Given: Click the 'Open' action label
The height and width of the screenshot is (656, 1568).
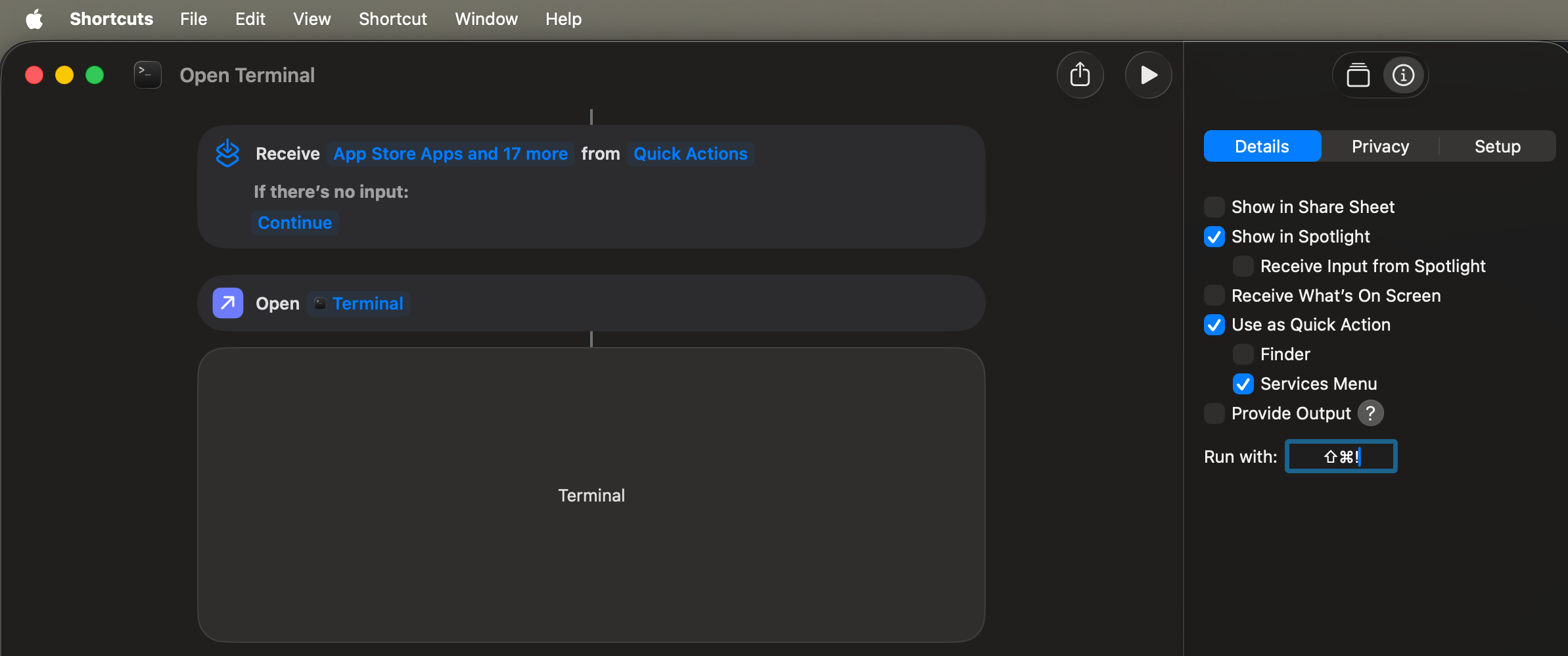Looking at the screenshot, I should pyautogui.click(x=277, y=304).
